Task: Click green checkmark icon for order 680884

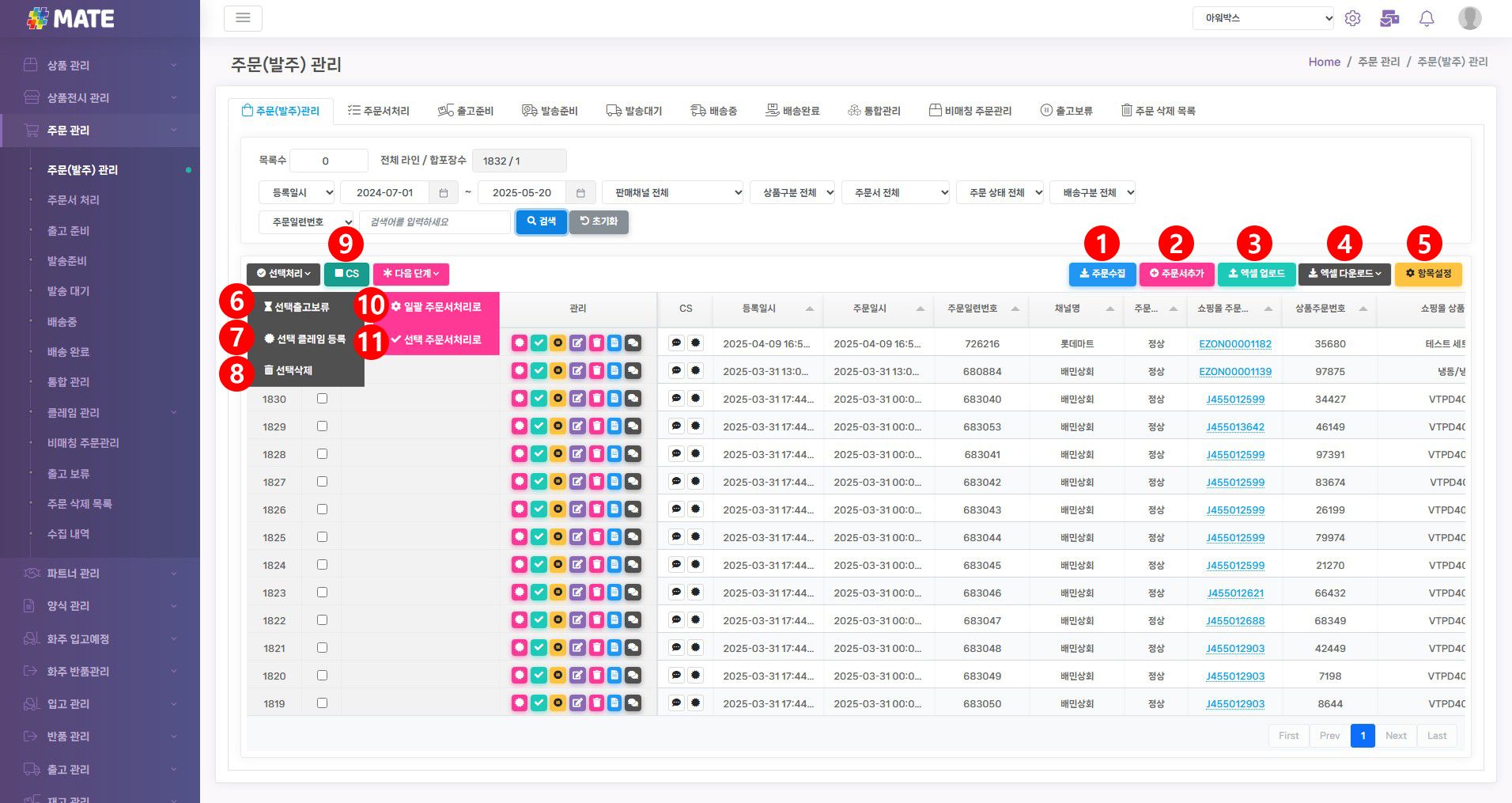Action: pyautogui.click(x=539, y=370)
